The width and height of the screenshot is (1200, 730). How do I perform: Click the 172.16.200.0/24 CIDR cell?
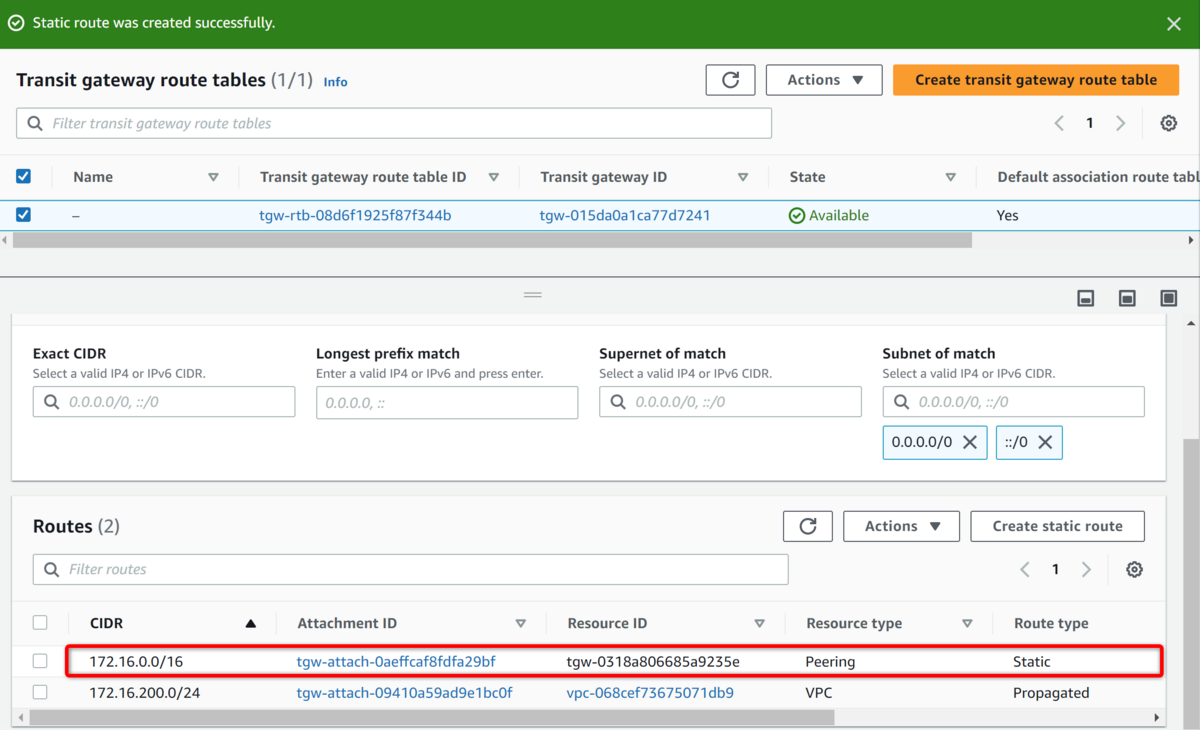point(144,693)
